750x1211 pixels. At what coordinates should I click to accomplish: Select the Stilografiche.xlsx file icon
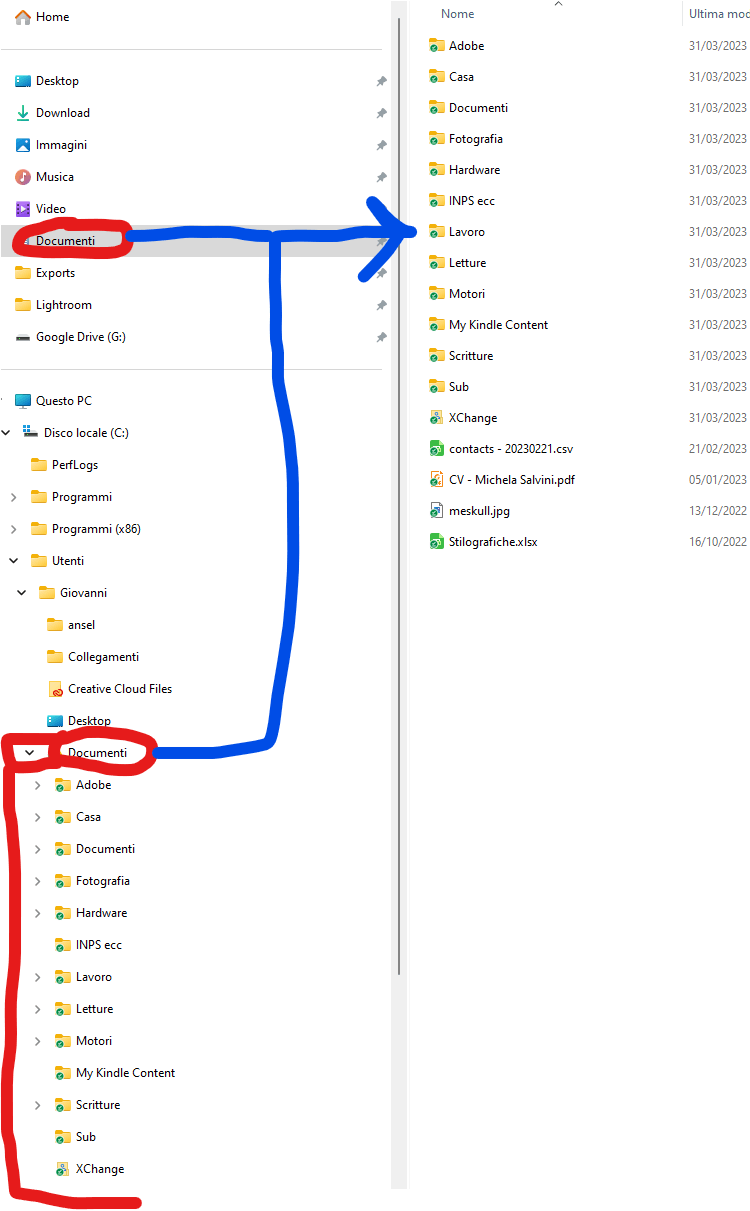coord(436,542)
